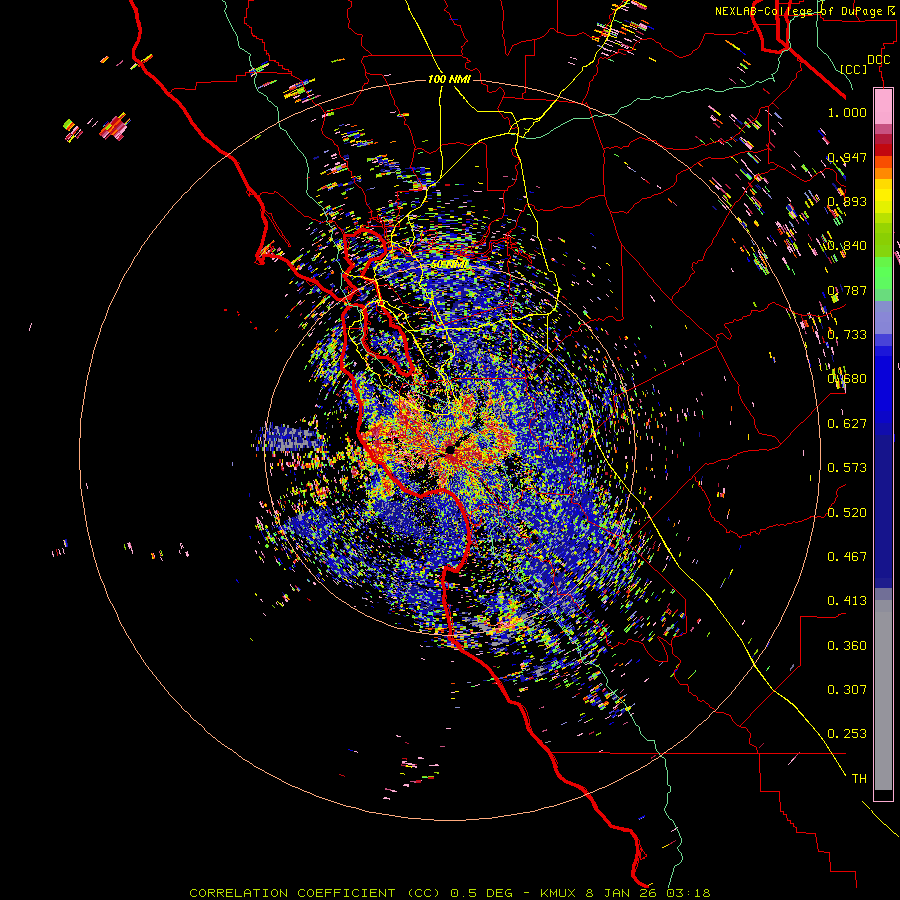Click the Correlation Coefficient KMUX caption
Viewport: 900px width, 900px height.
tap(449, 893)
